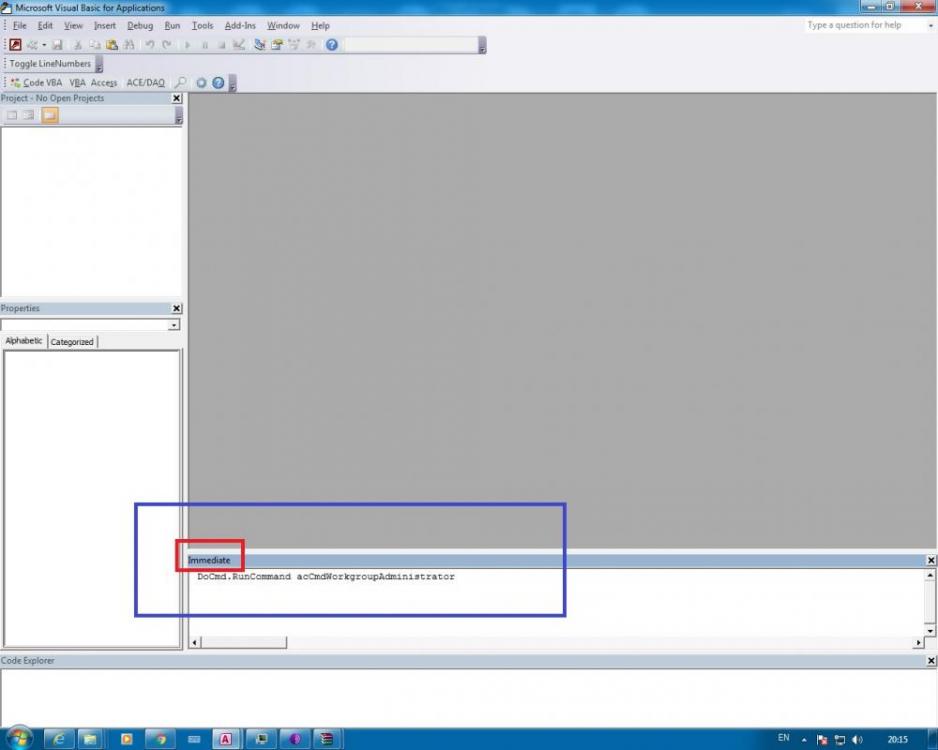Open Standard toolbar options dropdown at right end
This screenshot has height=750, width=938.
point(482,45)
